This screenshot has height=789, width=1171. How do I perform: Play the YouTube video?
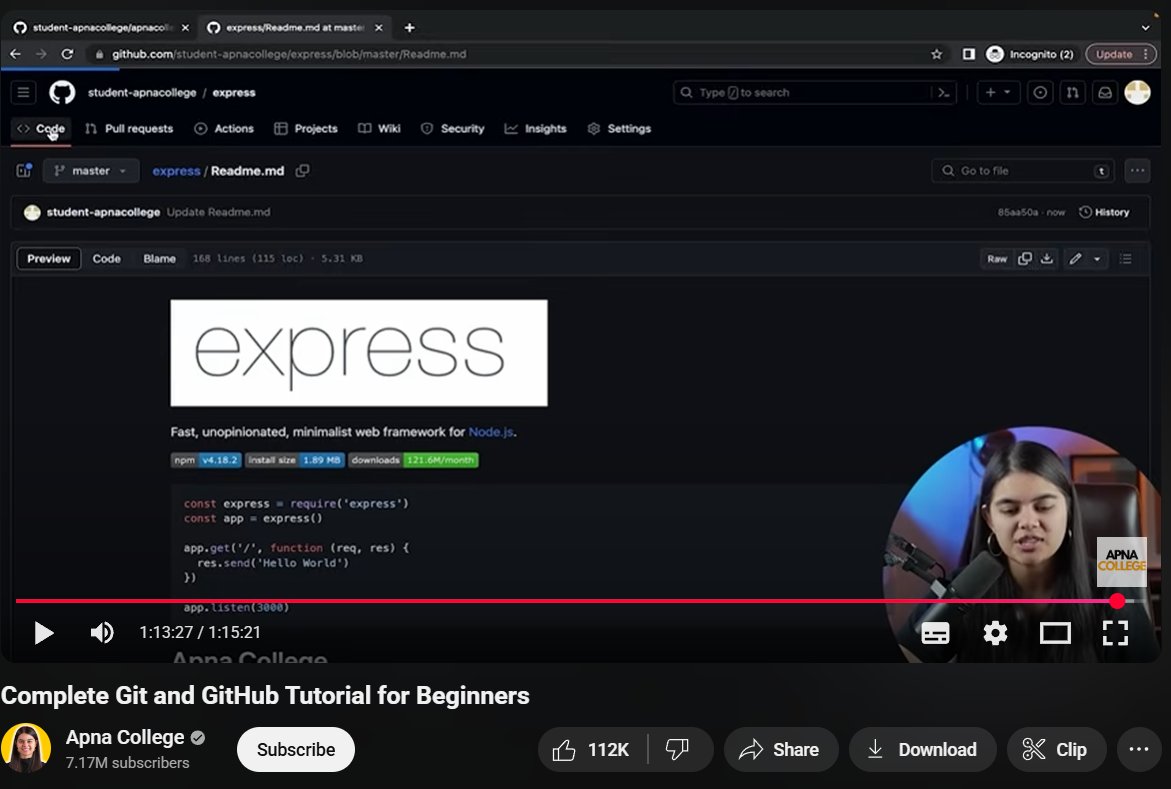44,633
